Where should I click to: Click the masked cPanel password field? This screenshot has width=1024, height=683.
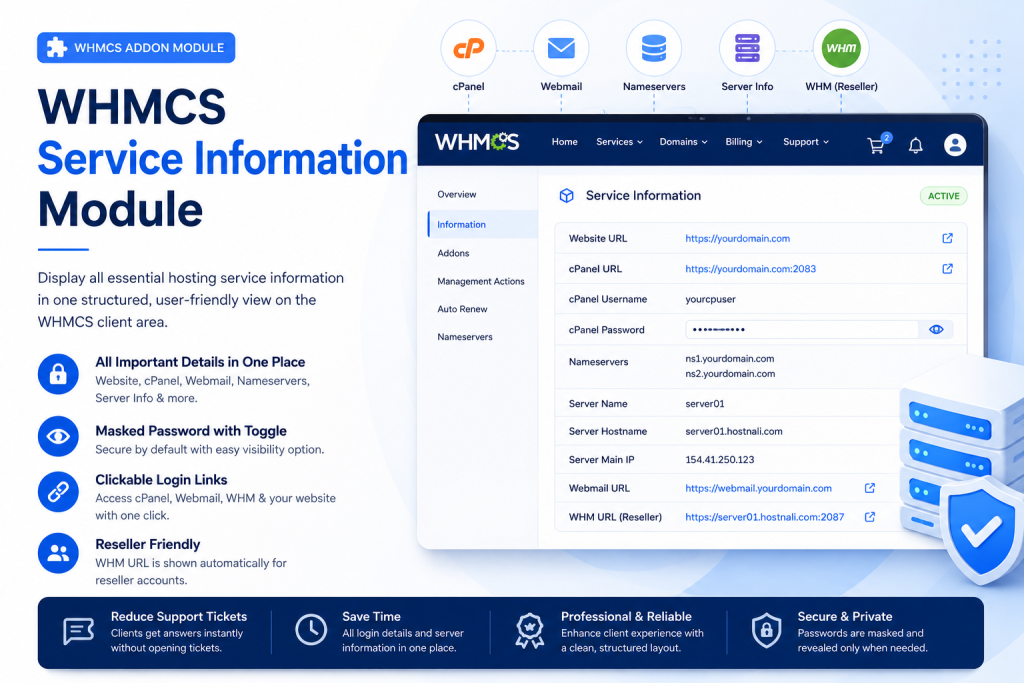[x=801, y=329]
